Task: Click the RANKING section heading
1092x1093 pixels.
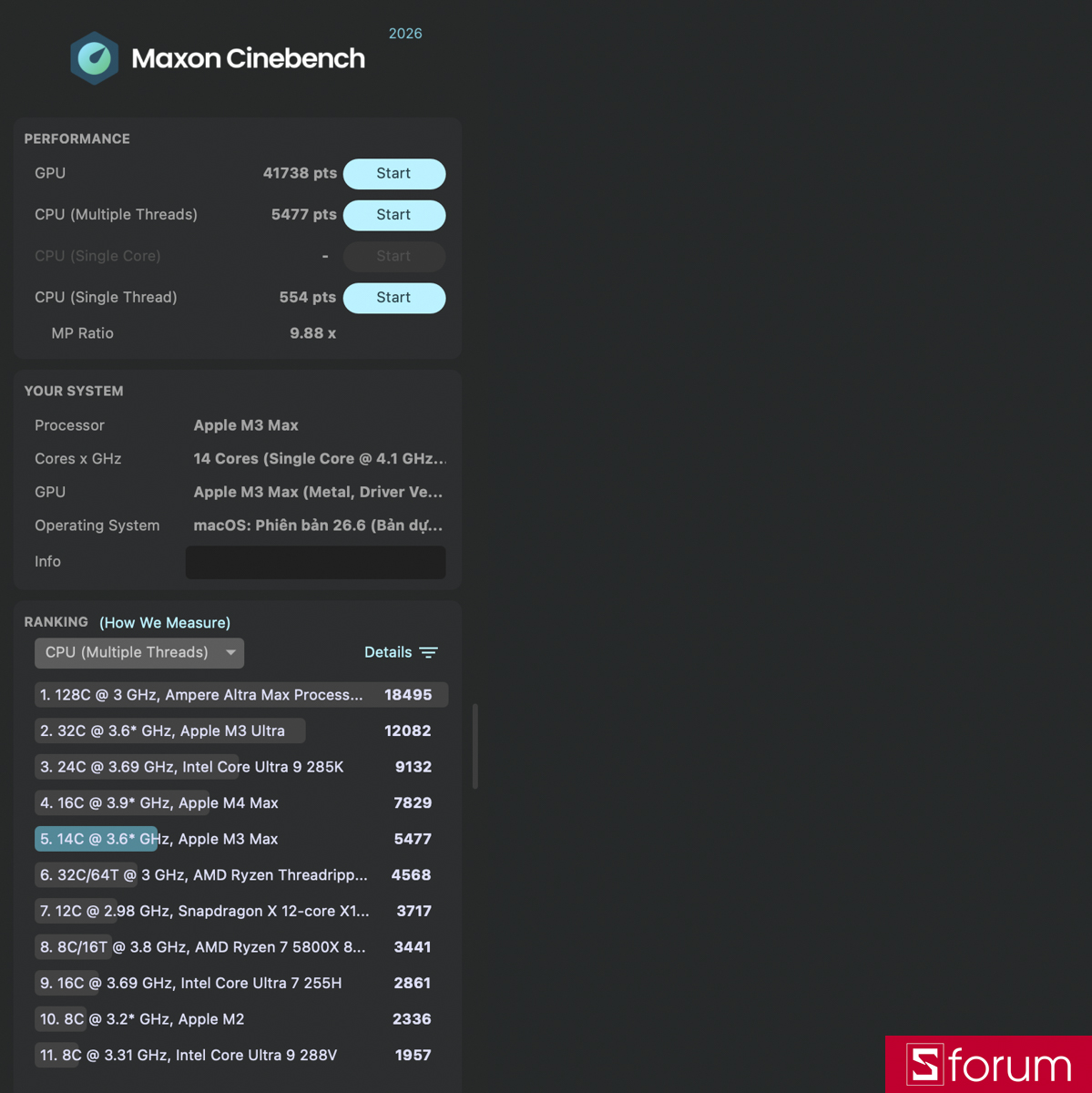Action: (x=56, y=622)
